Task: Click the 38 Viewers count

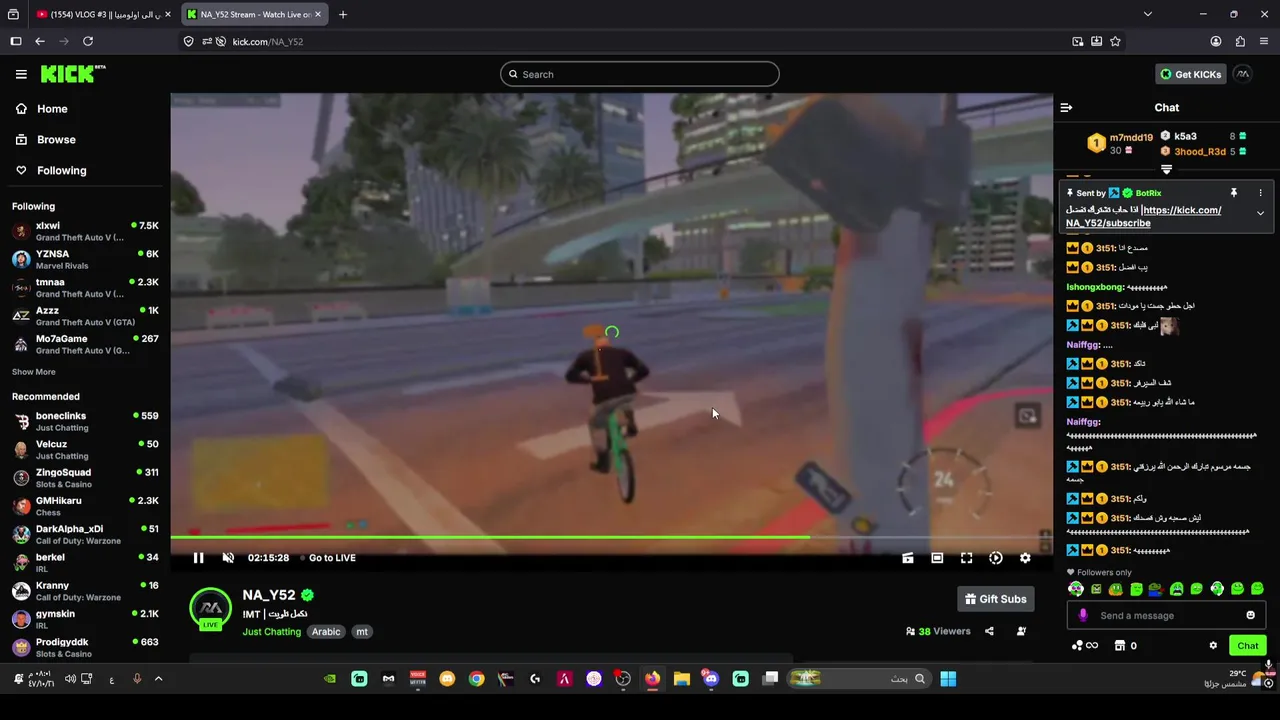Action: (938, 631)
